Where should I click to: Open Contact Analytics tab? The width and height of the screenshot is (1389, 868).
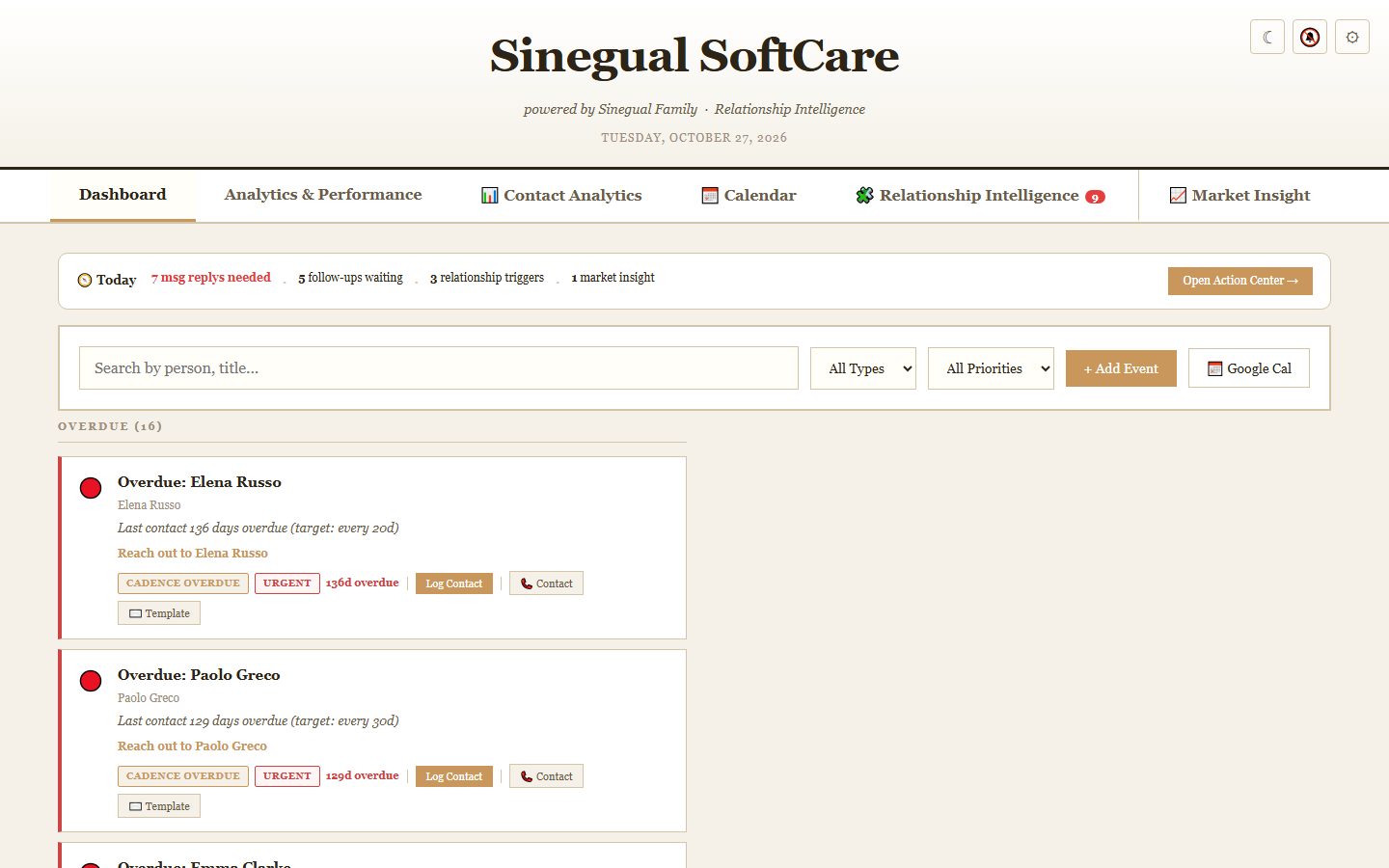561,195
